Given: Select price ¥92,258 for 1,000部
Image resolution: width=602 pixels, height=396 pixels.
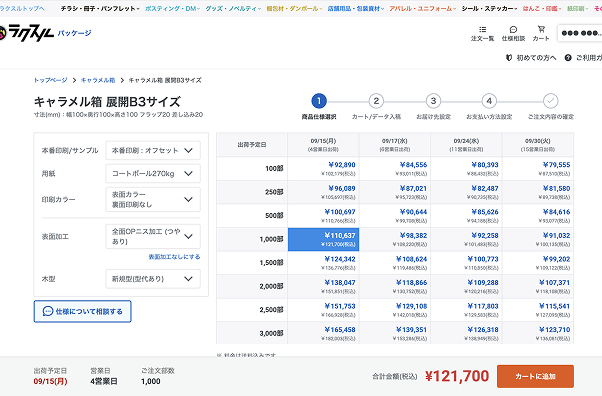Looking at the screenshot, I should click(x=466, y=239).
